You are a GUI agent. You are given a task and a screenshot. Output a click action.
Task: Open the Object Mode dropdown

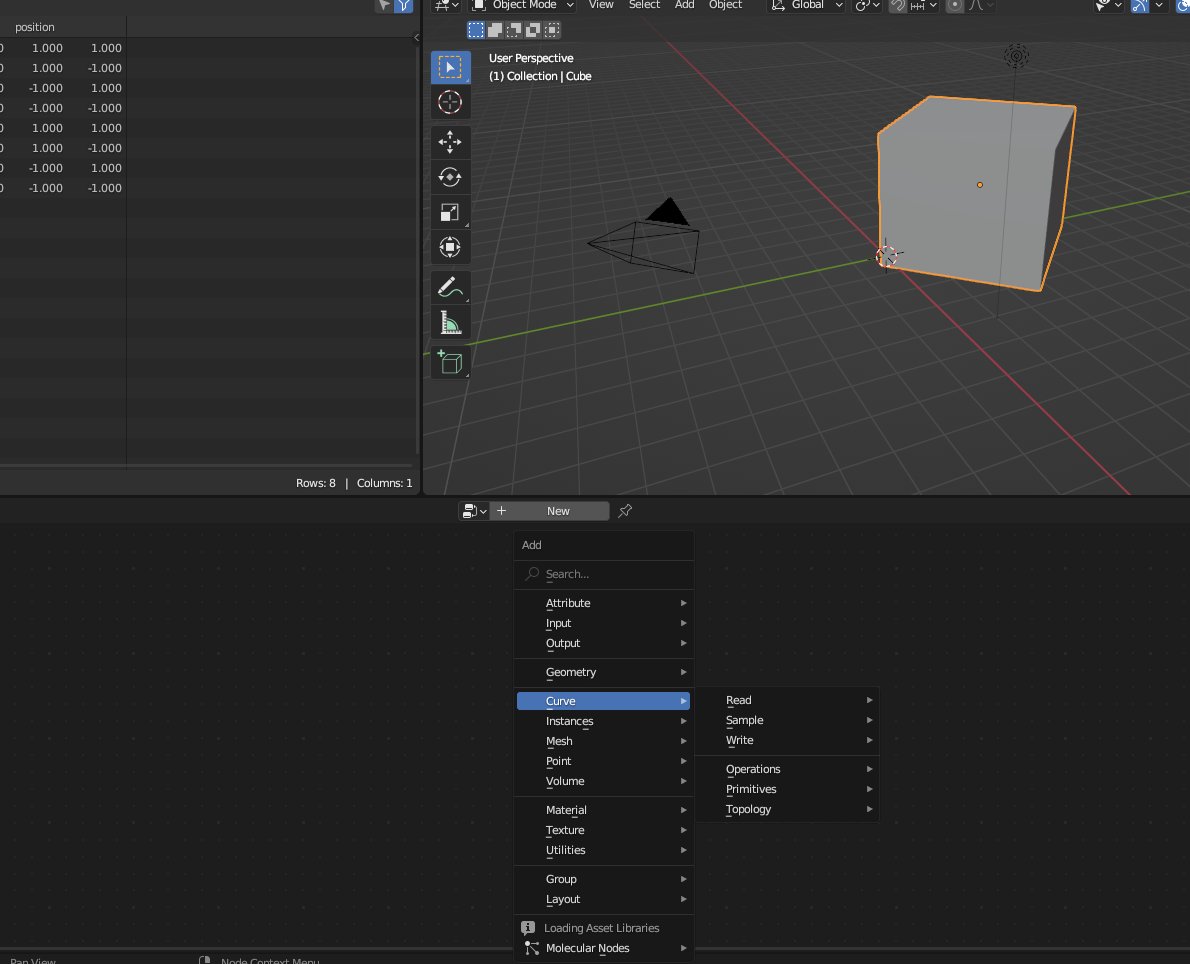[x=522, y=5]
